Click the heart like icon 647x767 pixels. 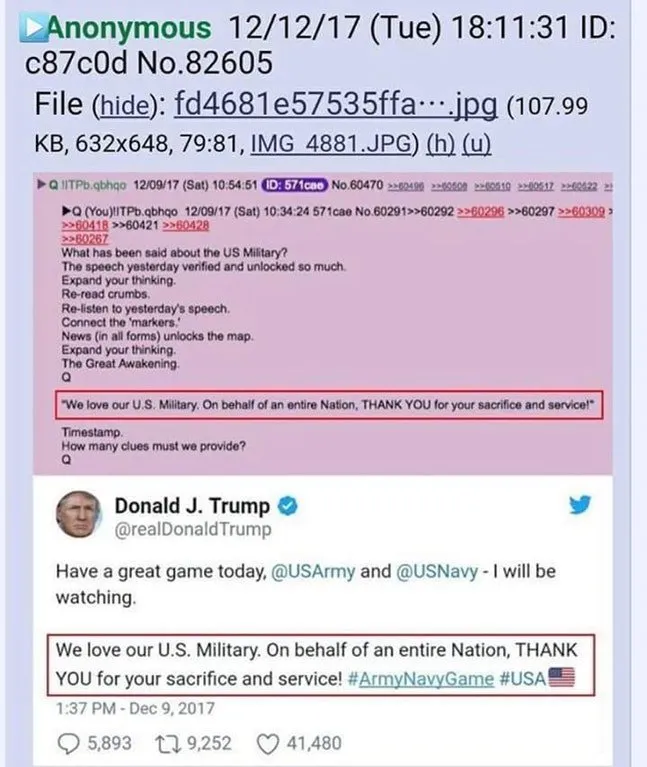[x=268, y=744]
